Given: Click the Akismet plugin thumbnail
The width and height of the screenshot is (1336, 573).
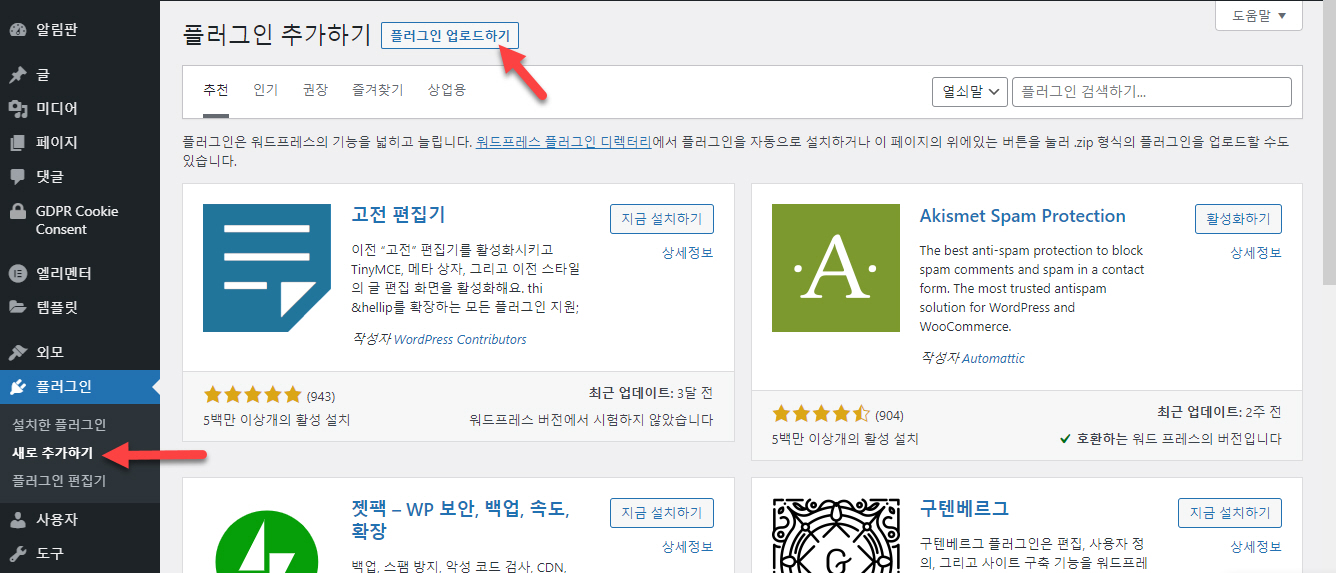Looking at the screenshot, I should point(836,268).
